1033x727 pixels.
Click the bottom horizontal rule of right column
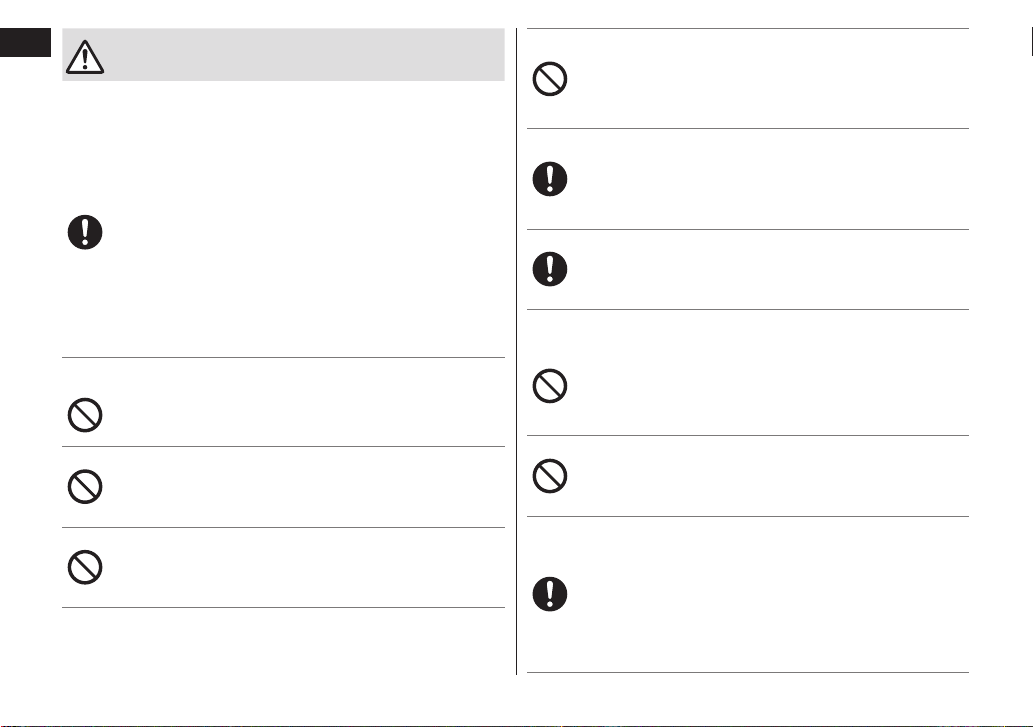[748, 672]
